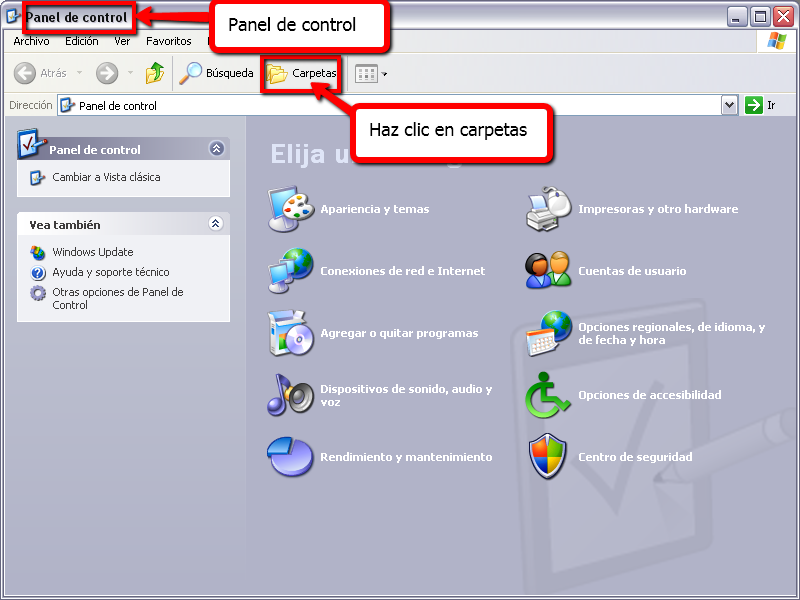Viewport: 800px width, 600px height.
Task: Select the Cuentas de usuario link
Action: coord(632,271)
